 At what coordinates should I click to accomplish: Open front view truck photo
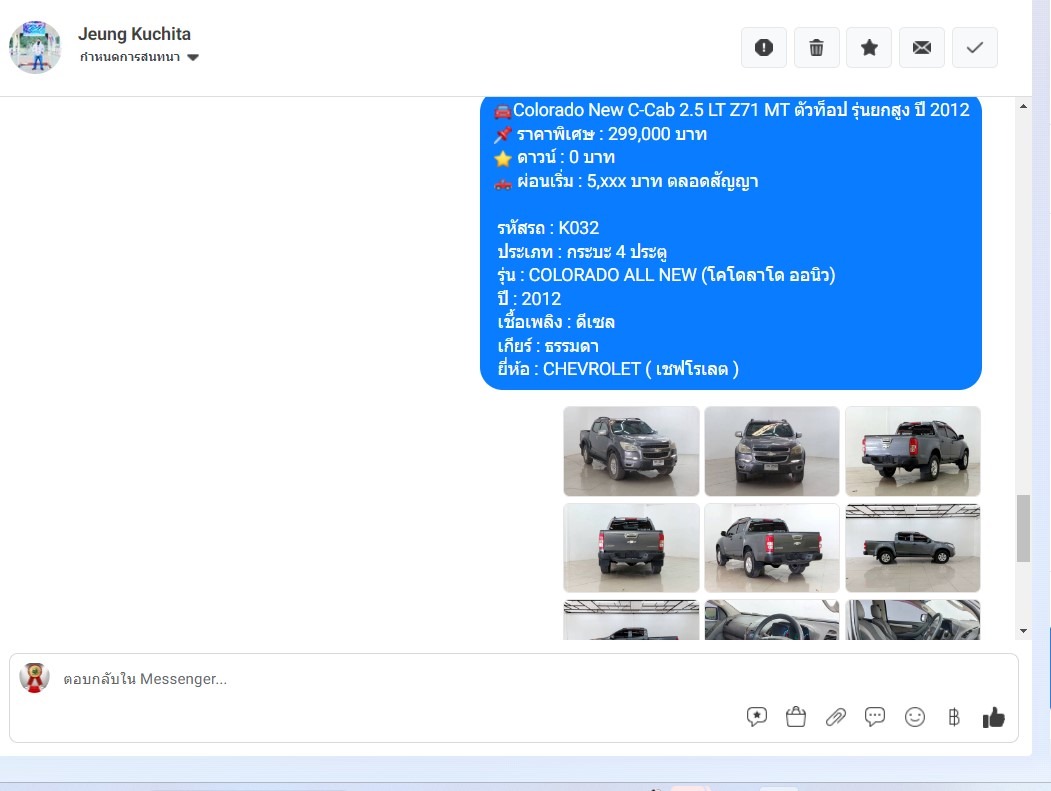tap(771, 451)
